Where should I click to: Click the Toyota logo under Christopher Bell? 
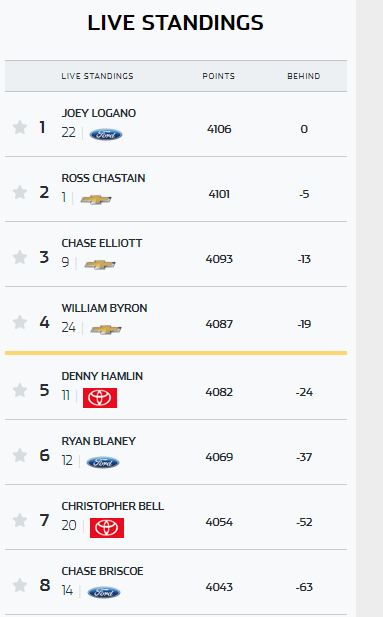point(107,528)
